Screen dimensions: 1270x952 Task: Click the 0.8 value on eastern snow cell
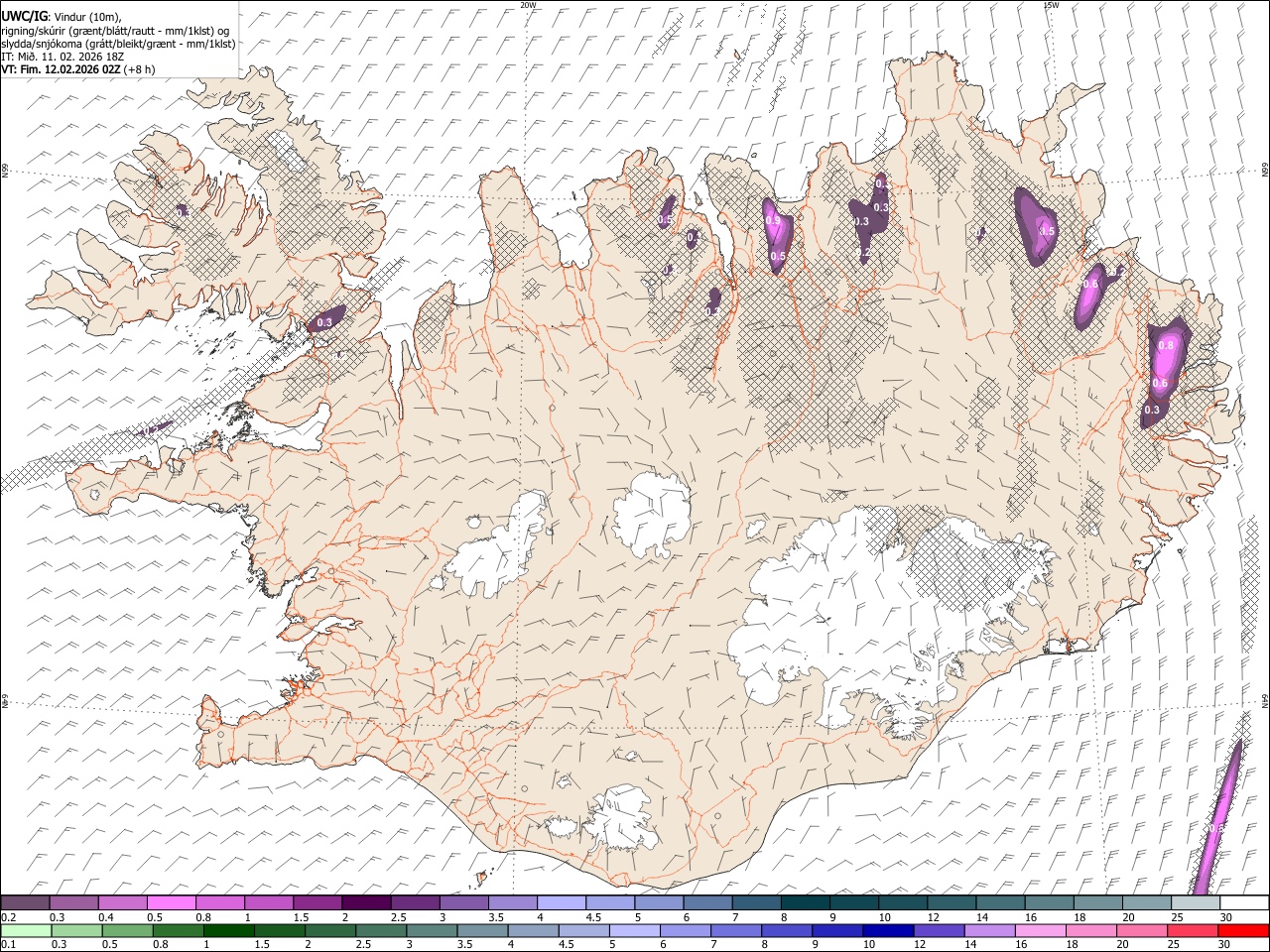pos(1167,345)
